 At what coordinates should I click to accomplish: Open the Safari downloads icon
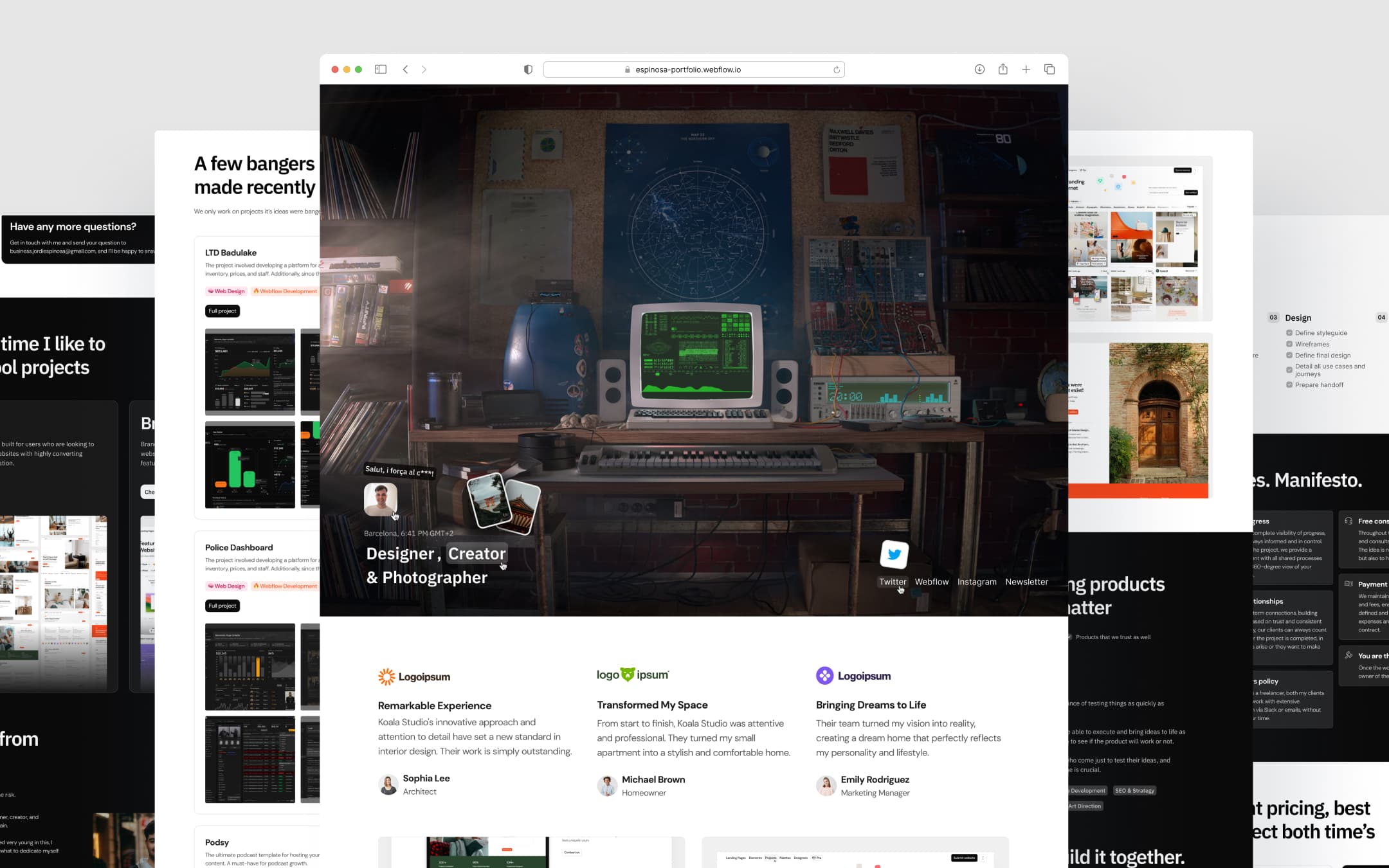pyautogui.click(x=979, y=69)
